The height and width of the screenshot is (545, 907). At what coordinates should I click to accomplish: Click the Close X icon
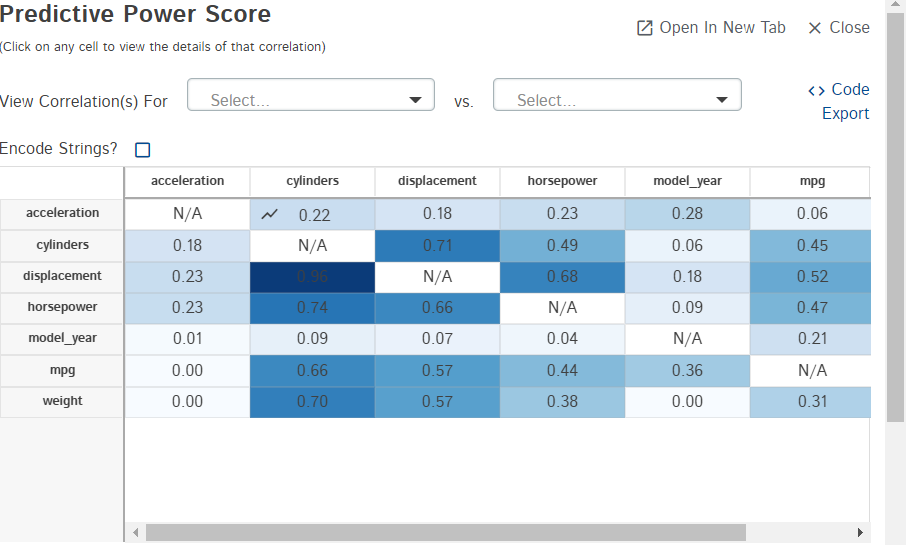tap(814, 28)
